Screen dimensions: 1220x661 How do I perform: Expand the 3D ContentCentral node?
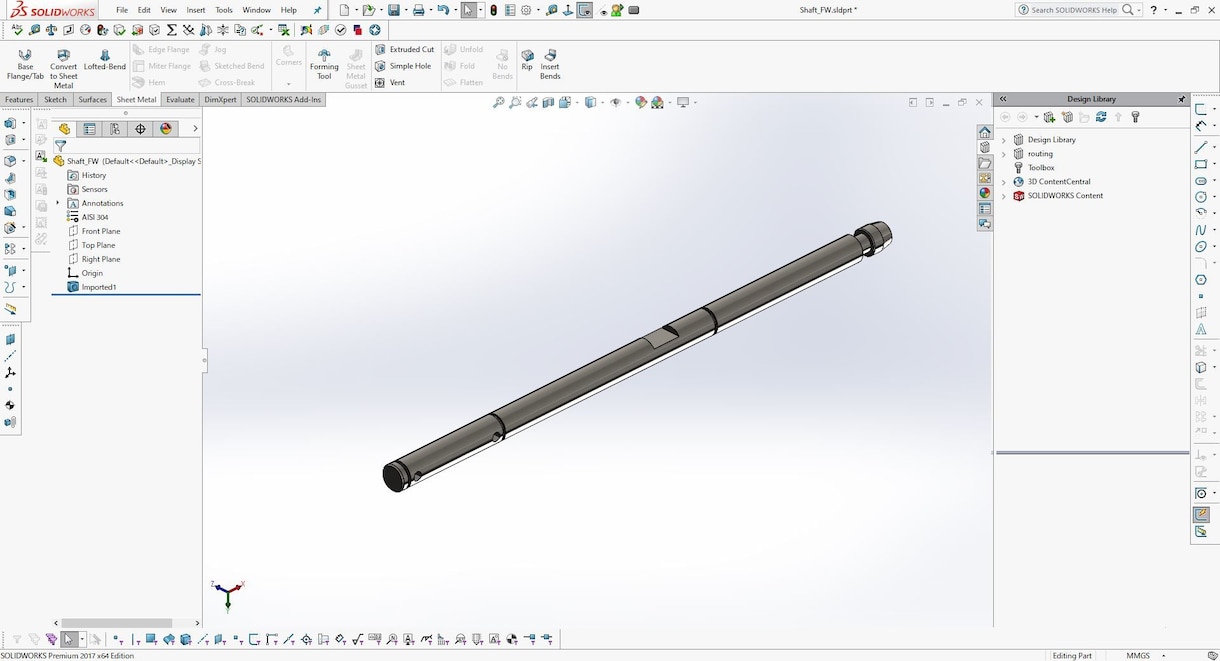point(1004,182)
